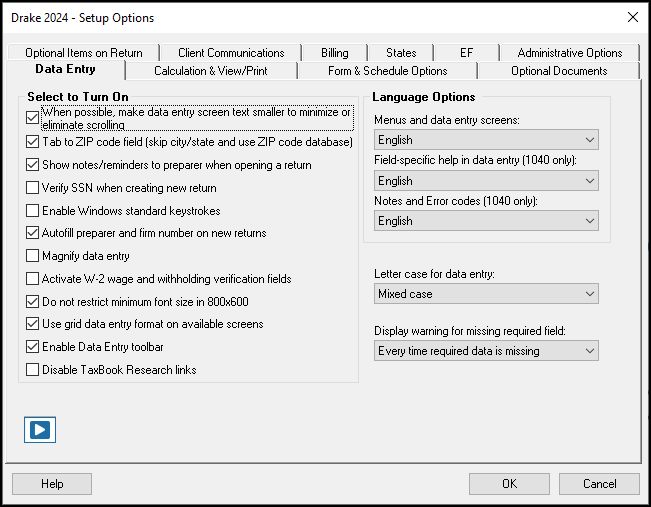651x507 pixels.
Task: Click 'Menus and data entry screens:' label
Action: (447, 120)
